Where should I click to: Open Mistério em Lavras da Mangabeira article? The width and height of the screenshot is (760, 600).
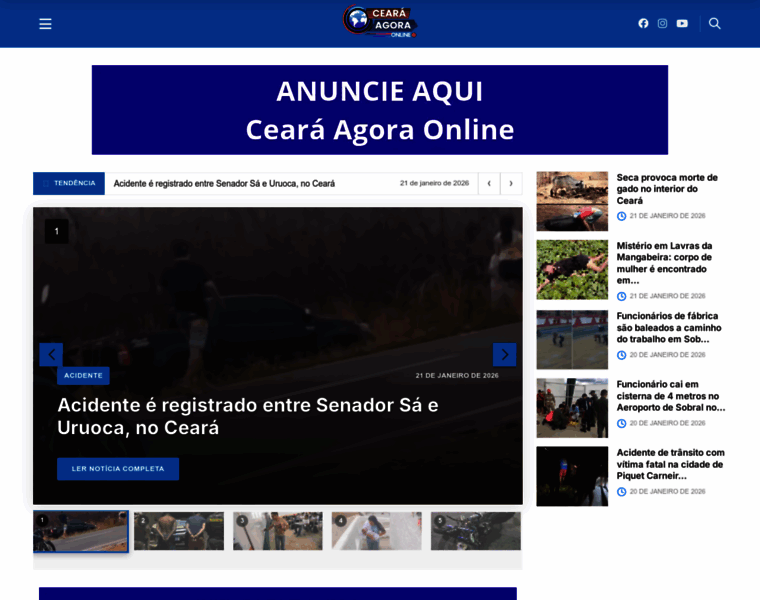(664, 262)
